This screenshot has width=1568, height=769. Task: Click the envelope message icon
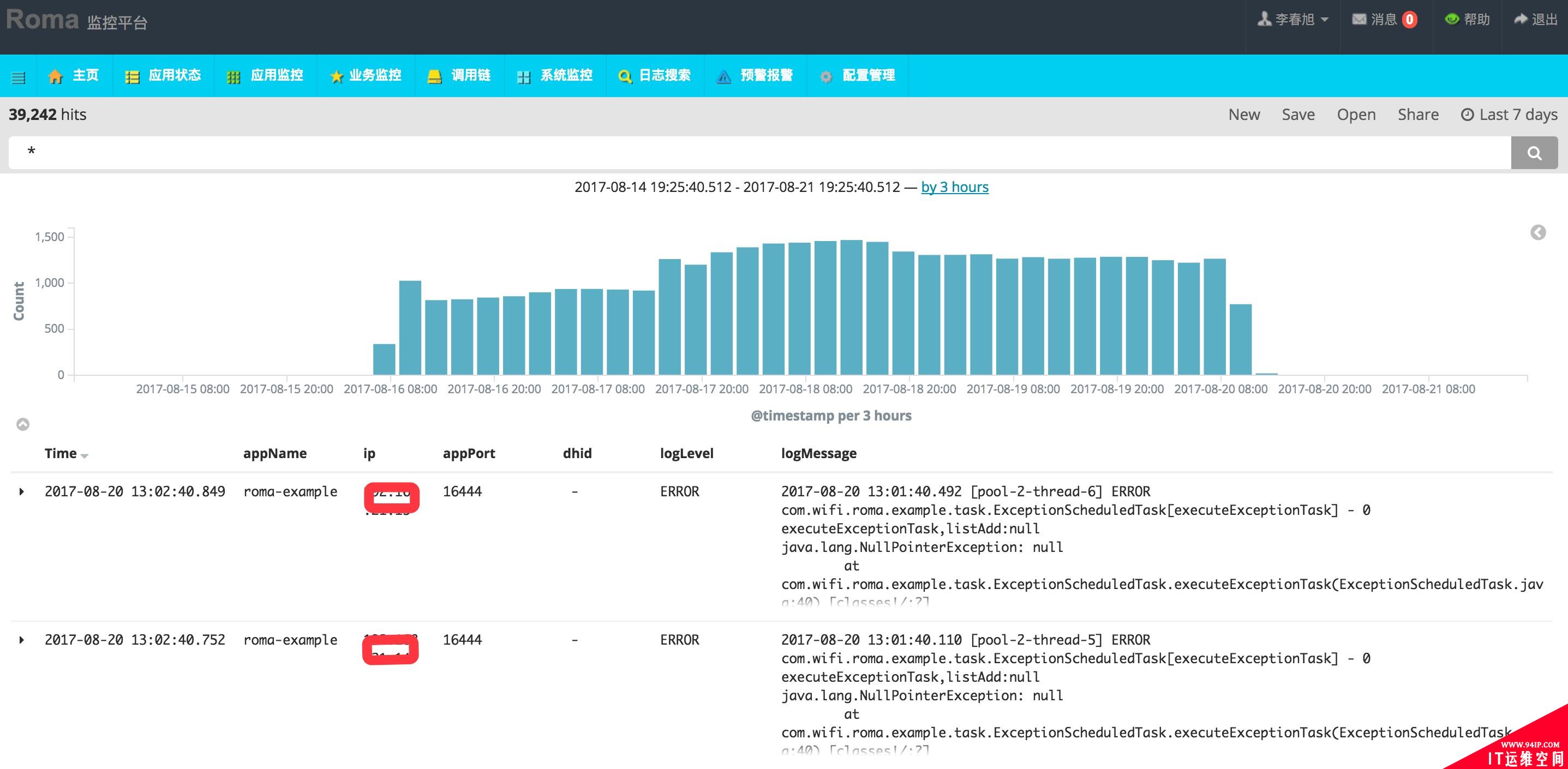[x=1358, y=20]
